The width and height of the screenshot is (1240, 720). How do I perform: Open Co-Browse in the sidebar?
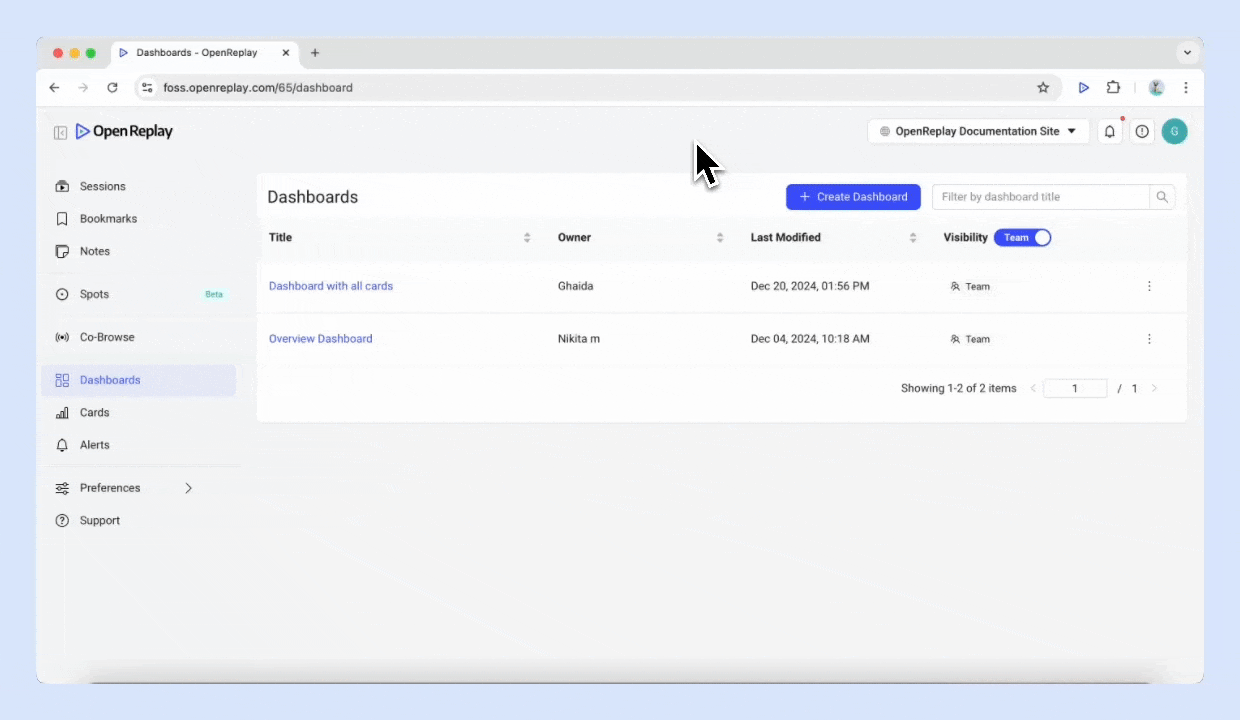[x=139, y=337]
